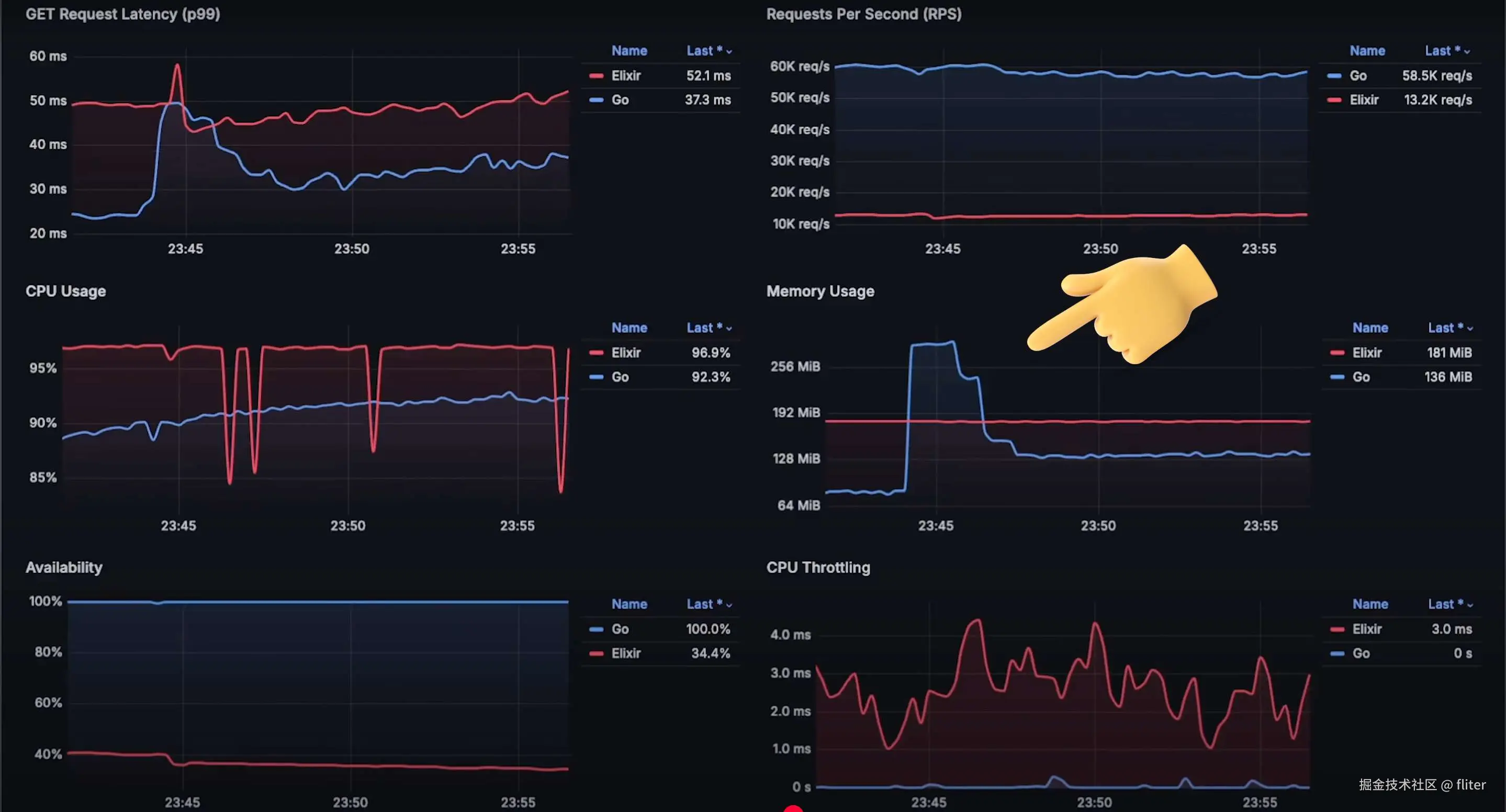Toggle Elixir series in CPU Usage legend
The height and width of the screenshot is (812, 1506).
625,353
